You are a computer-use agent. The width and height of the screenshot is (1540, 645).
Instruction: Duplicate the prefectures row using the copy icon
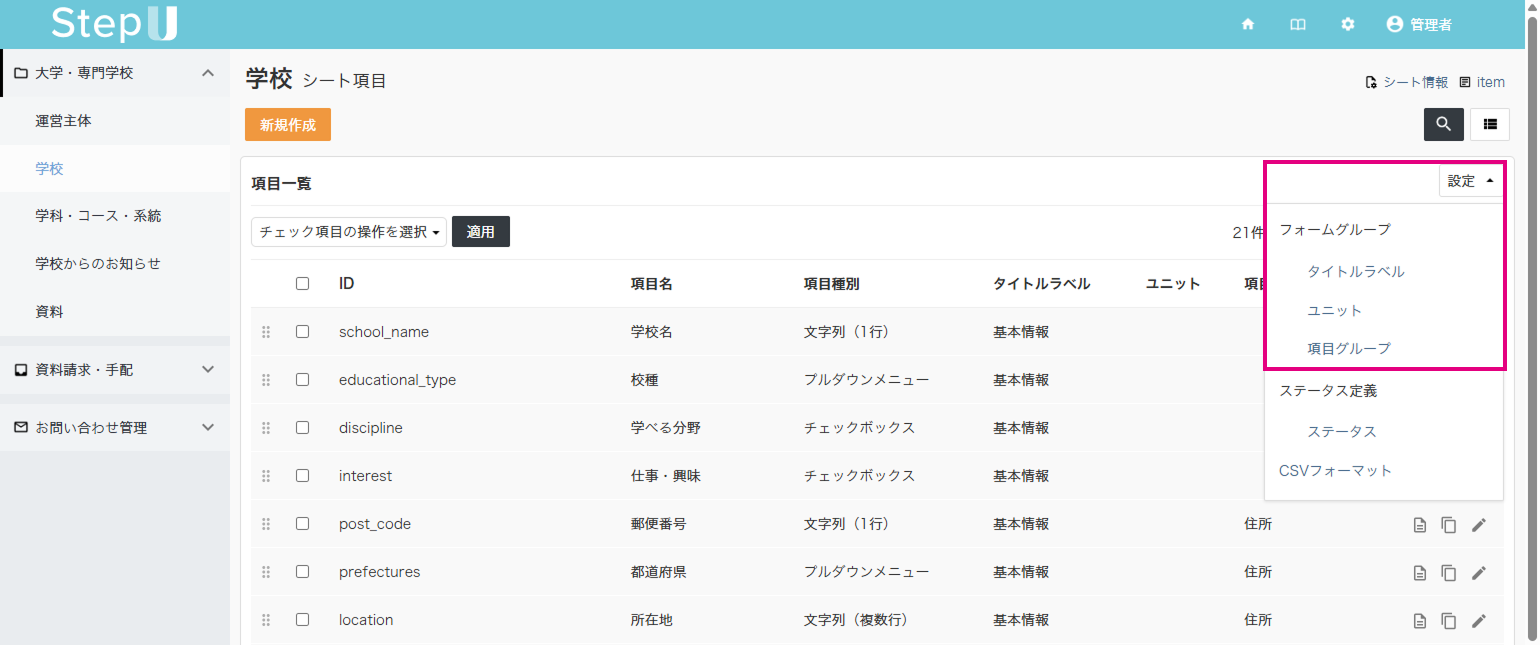[x=1449, y=572]
